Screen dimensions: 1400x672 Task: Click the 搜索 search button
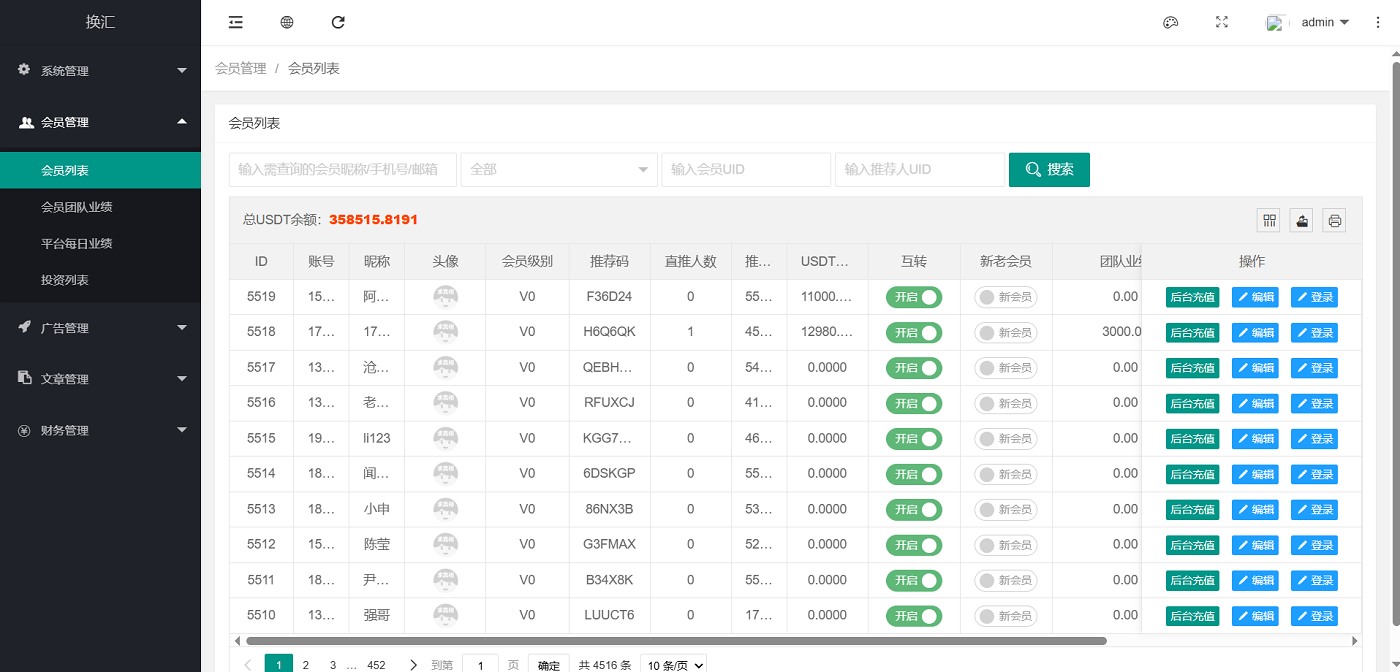tap(1049, 170)
